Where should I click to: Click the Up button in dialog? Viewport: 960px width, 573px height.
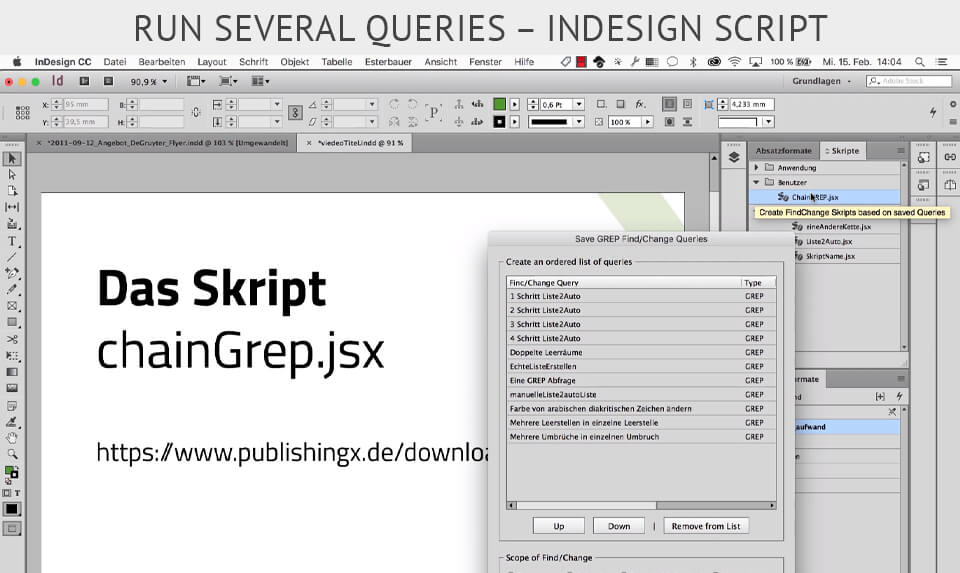(x=558, y=526)
